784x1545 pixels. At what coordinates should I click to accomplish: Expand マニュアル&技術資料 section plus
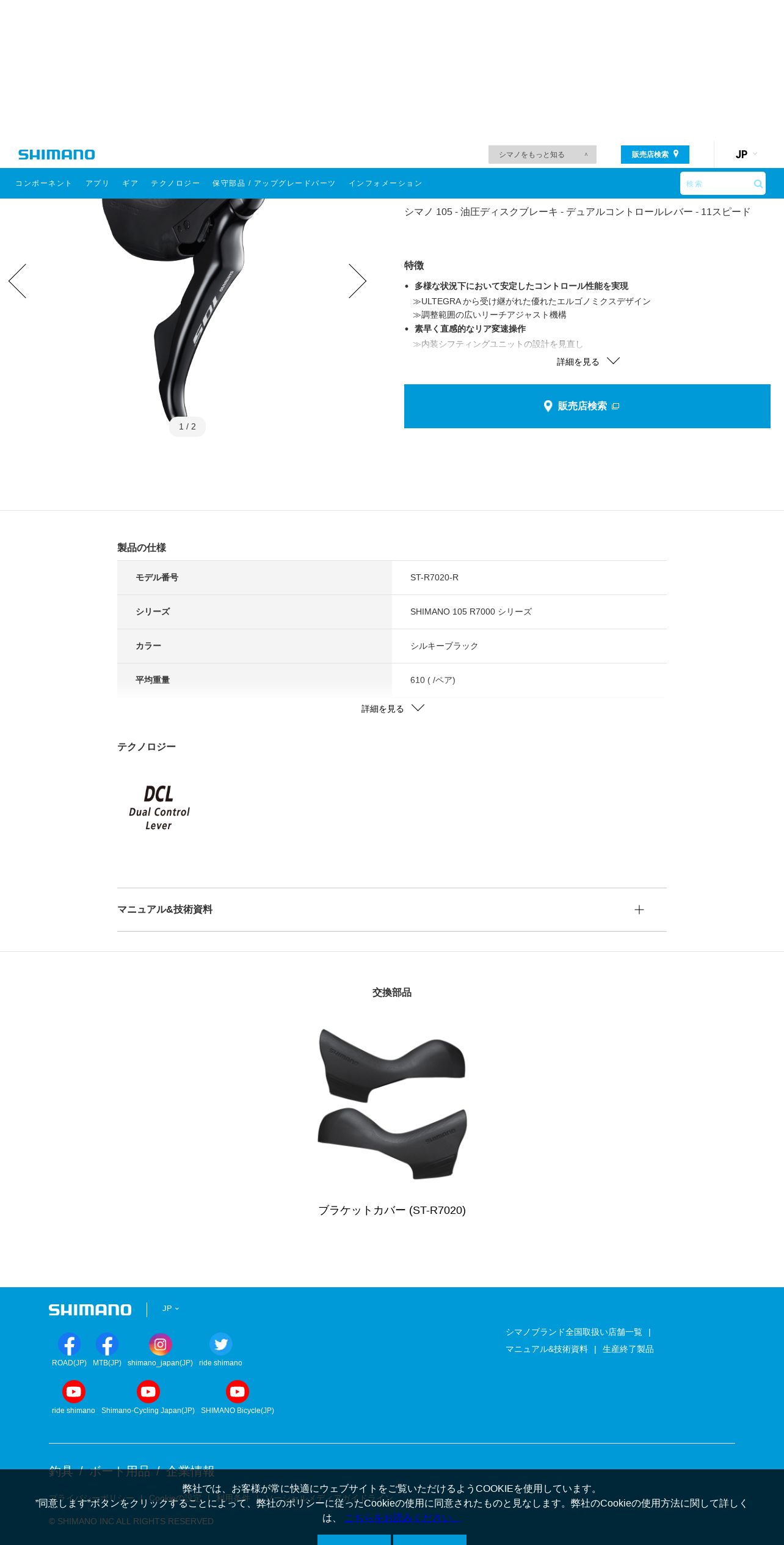coord(639,910)
